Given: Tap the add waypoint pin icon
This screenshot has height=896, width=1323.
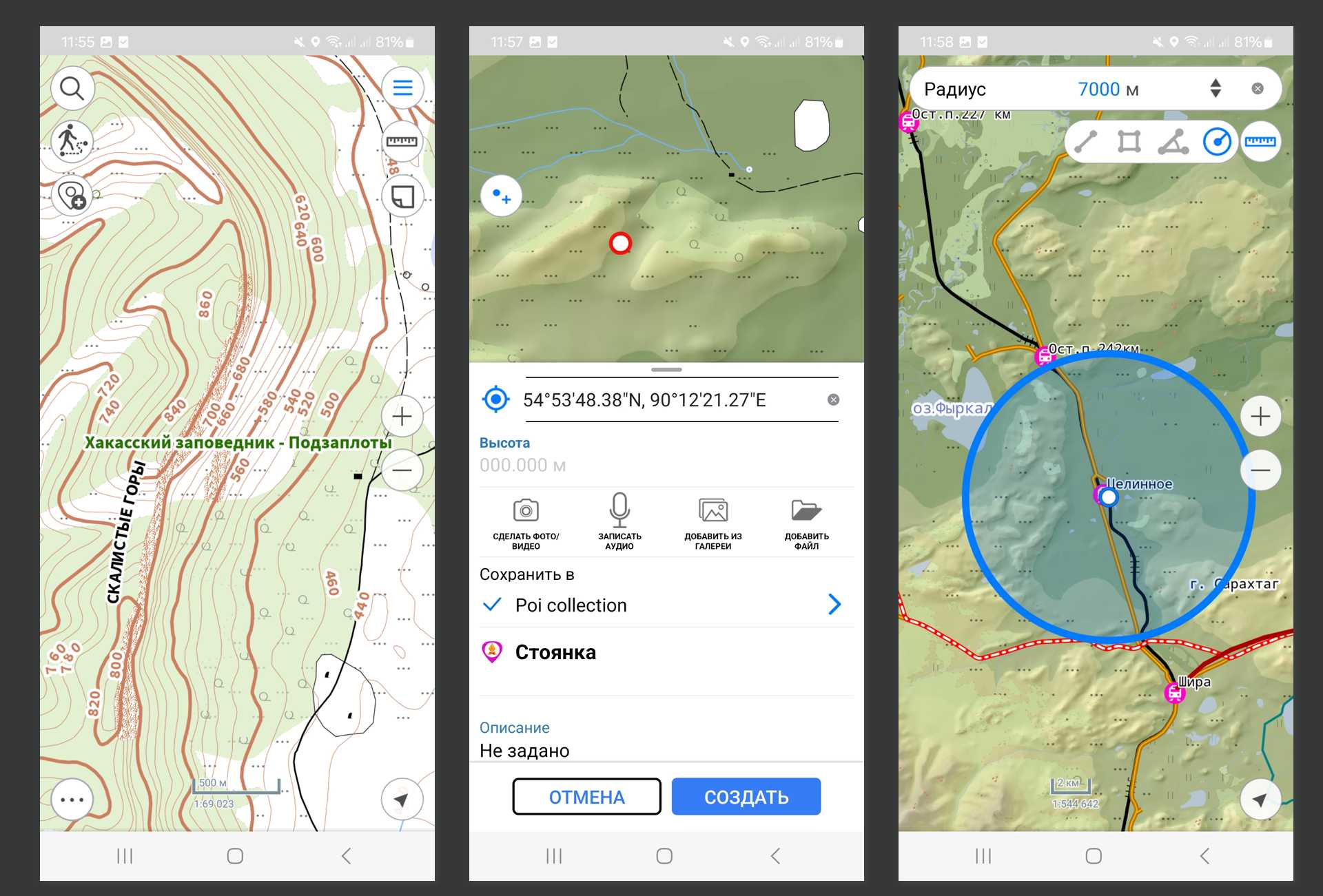Looking at the screenshot, I should point(72,196).
